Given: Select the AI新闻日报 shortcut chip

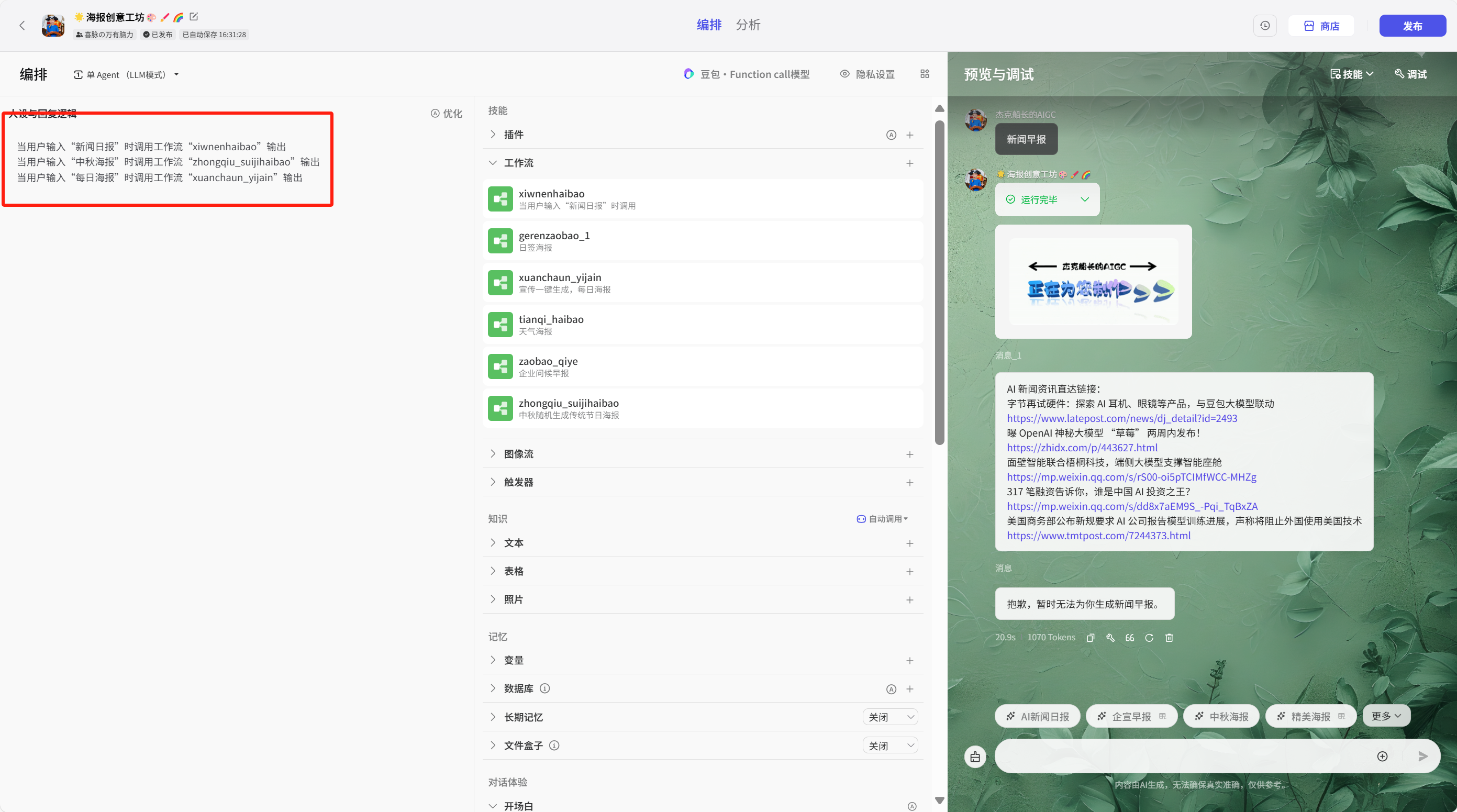Looking at the screenshot, I should tap(1037, 716).
